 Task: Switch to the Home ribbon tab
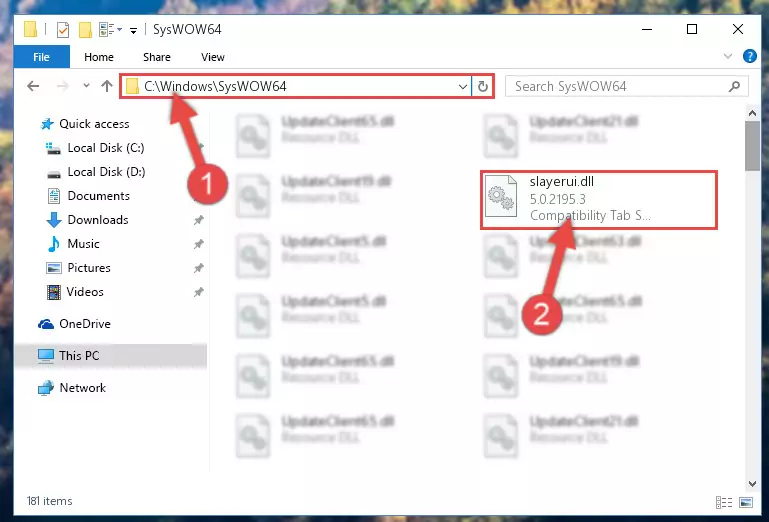pos(99,57)
